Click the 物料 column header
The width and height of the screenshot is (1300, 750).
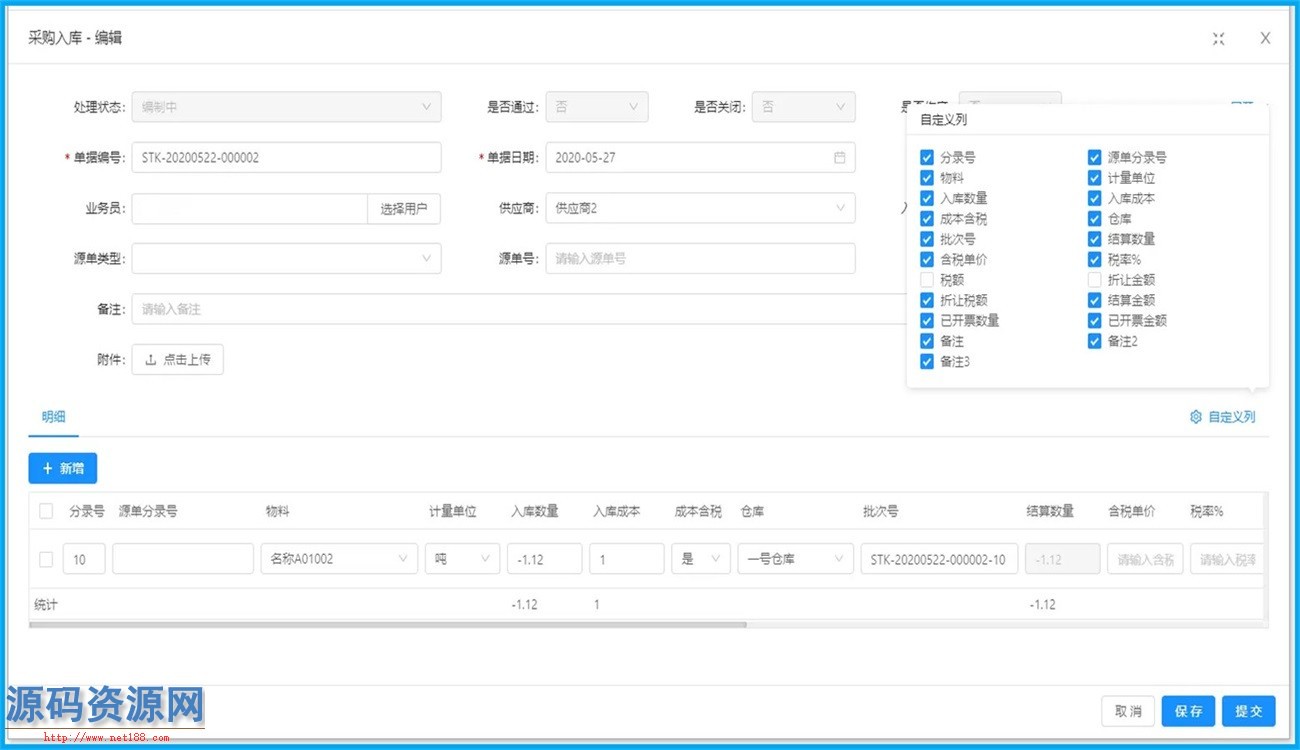[x=277, y=511]
